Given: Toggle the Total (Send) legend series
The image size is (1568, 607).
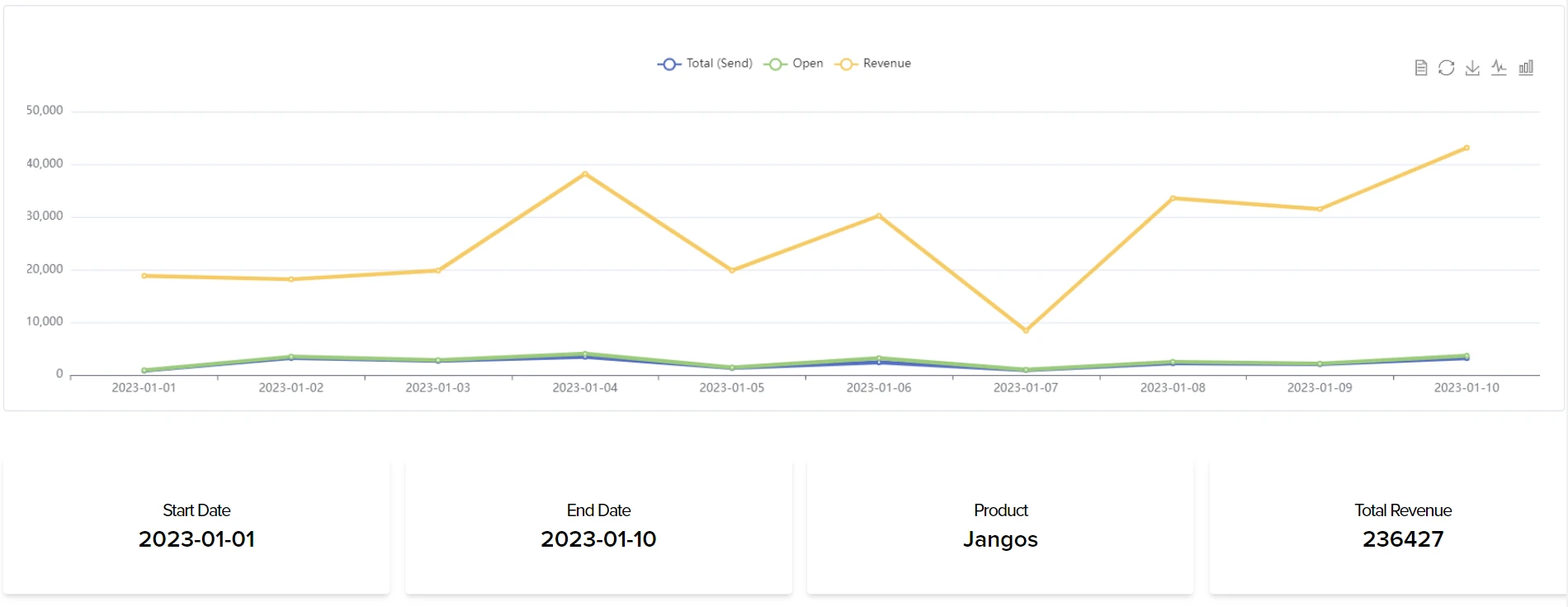Looking at the screenshot, I should tap(705, 64).
